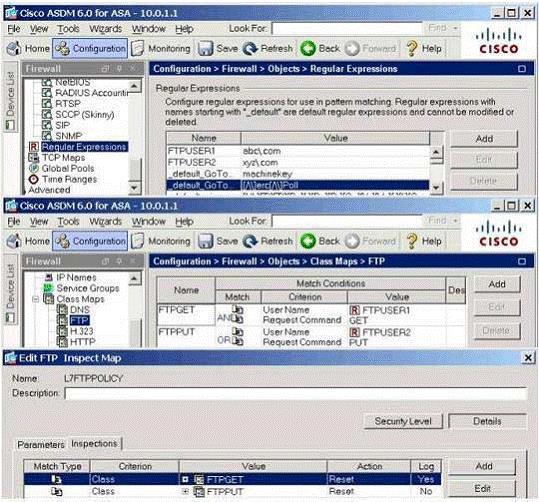Click the Look For search field in the top window
The width and height of the screenshot is (539, 502).
[347, 29]
